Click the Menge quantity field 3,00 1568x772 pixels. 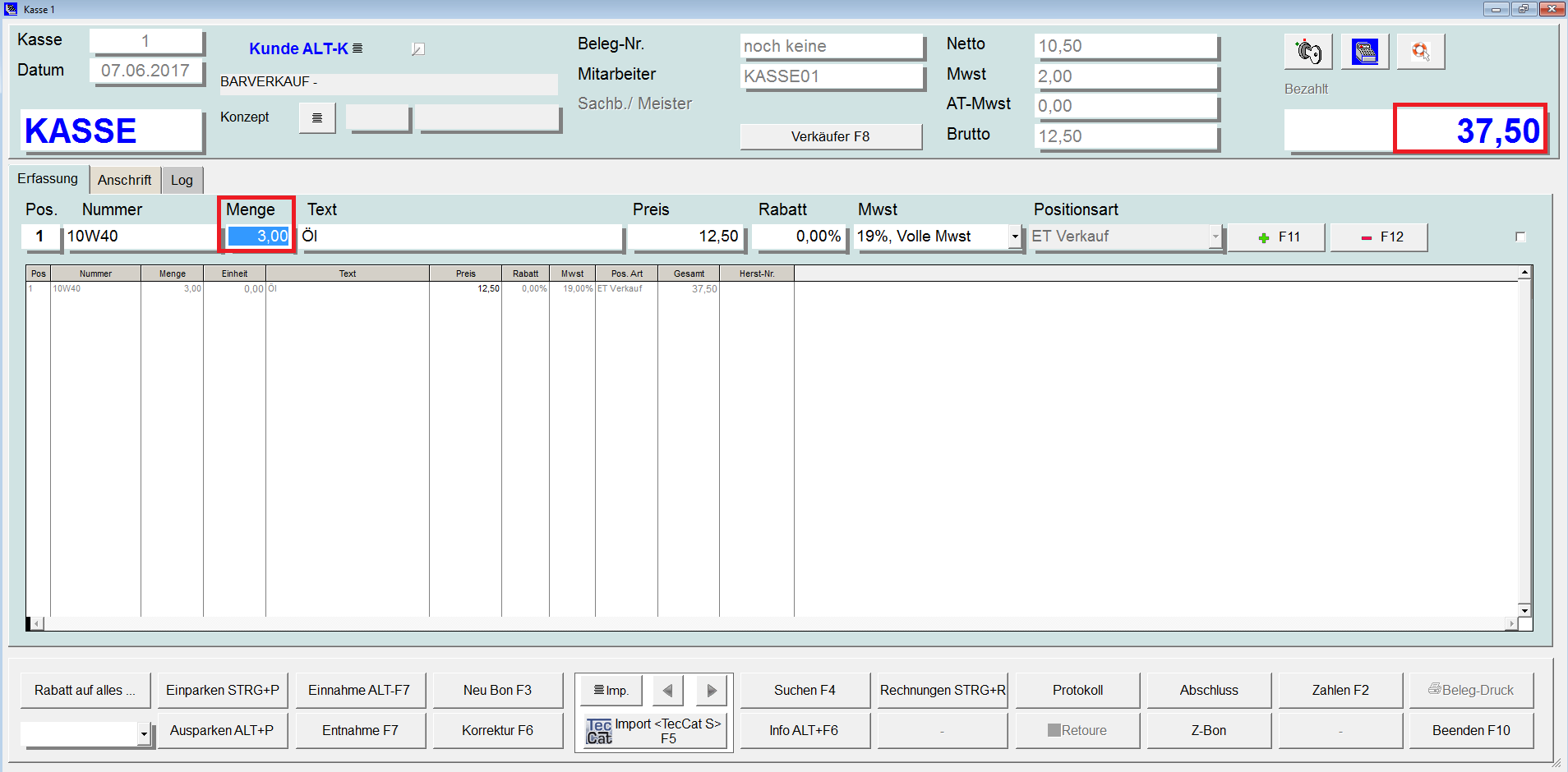tap(259, 237)
